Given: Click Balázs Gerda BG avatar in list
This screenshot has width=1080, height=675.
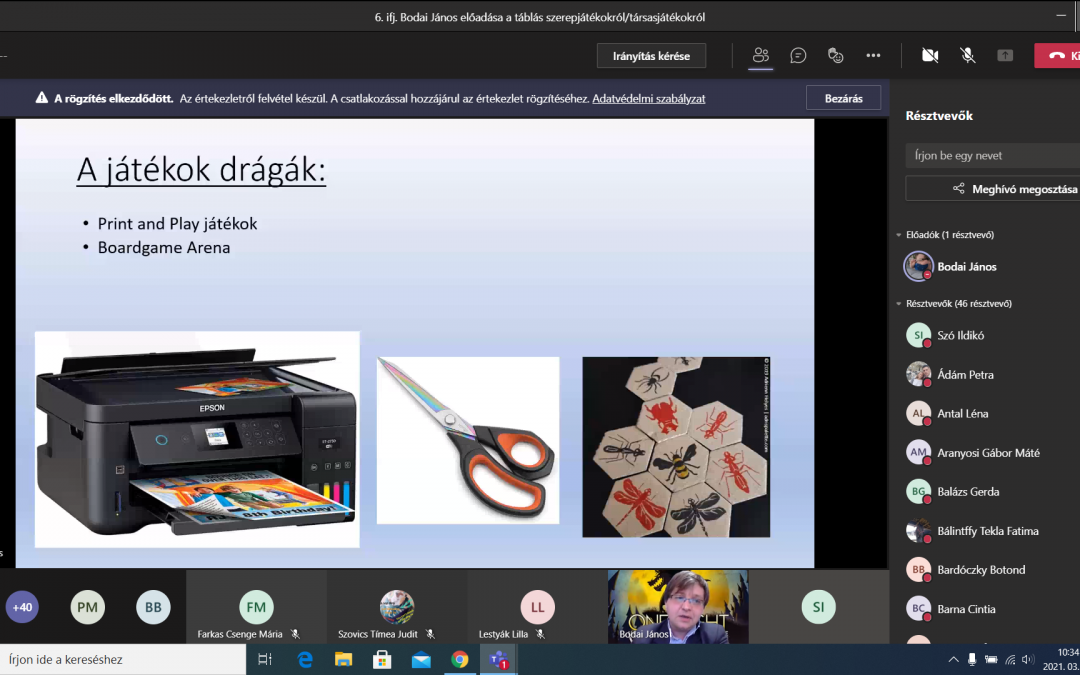Looking at the screenshot, I should coord(918,492).
